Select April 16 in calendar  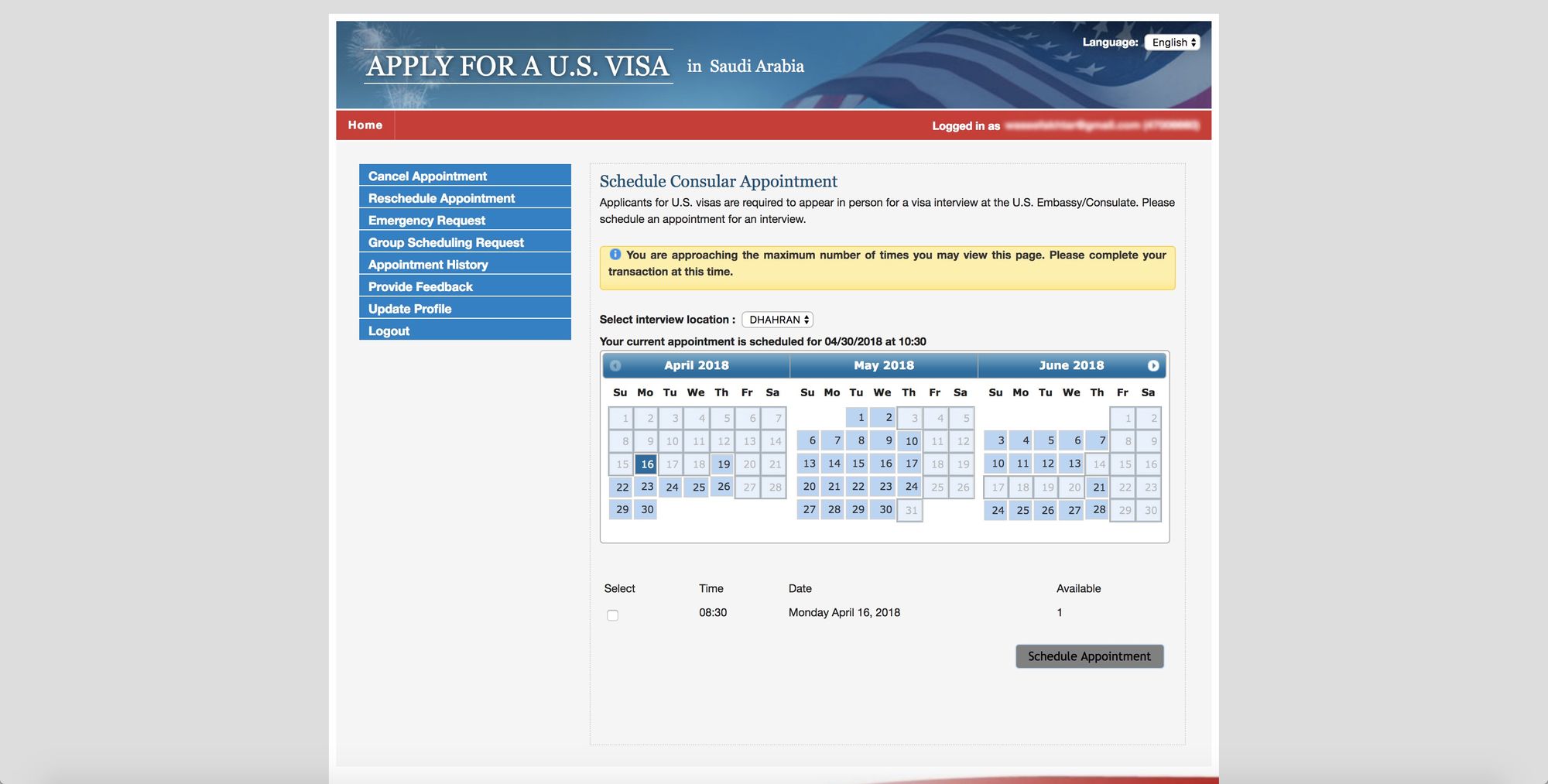(646, 464)
